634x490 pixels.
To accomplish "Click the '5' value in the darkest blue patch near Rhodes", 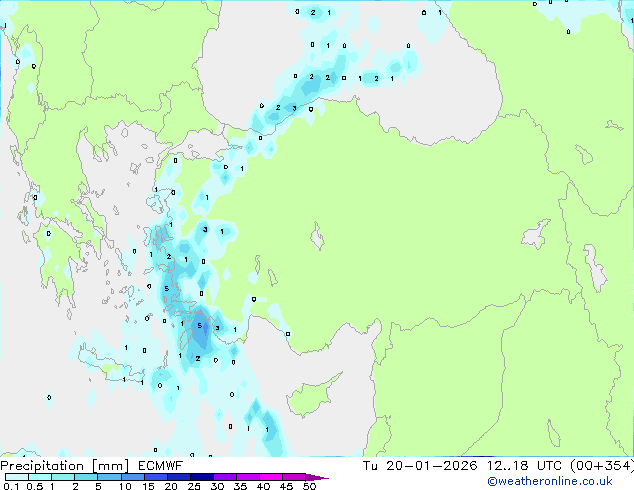I will point(199,325).
